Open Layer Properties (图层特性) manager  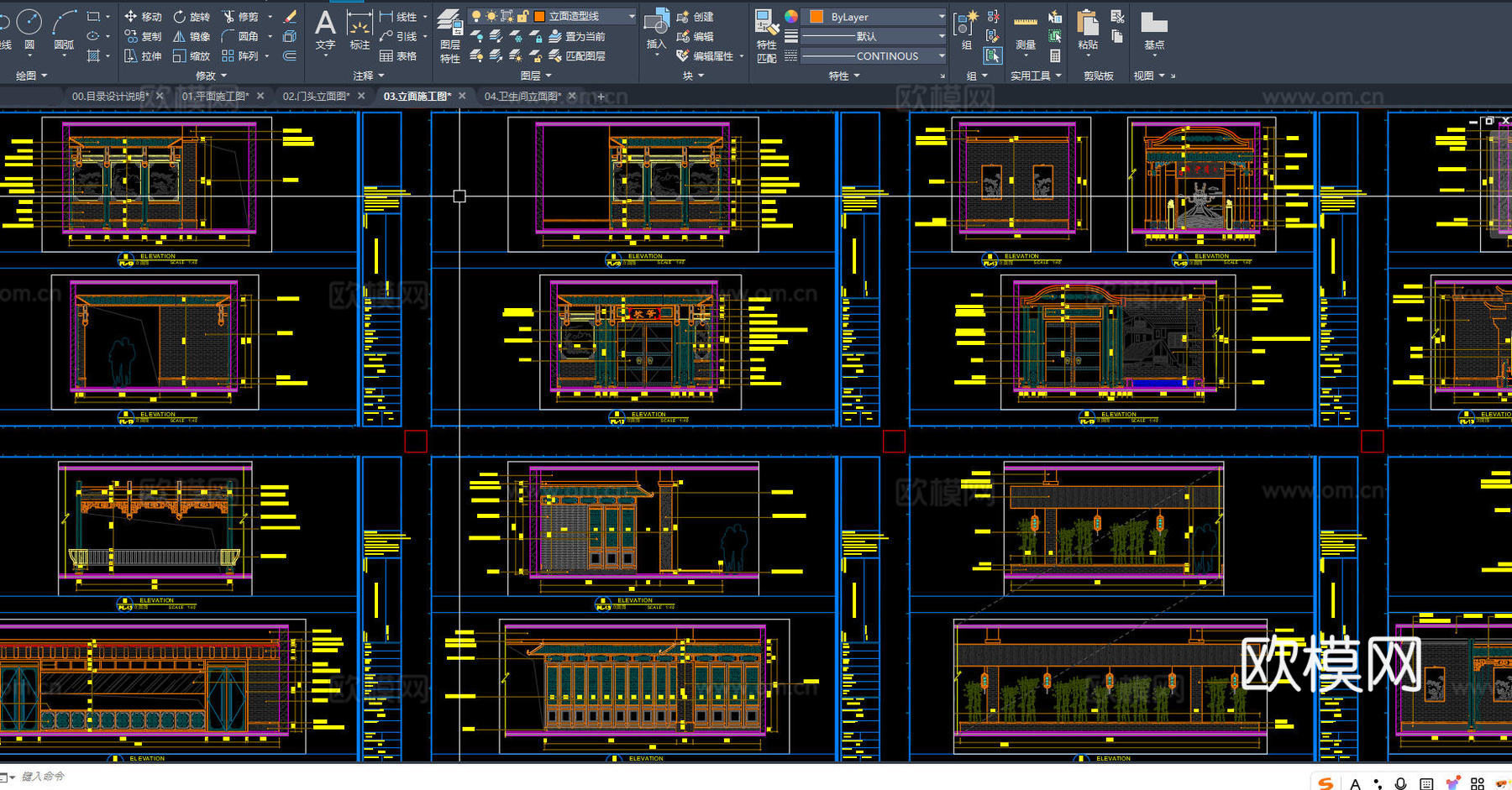tap(450, 35)
